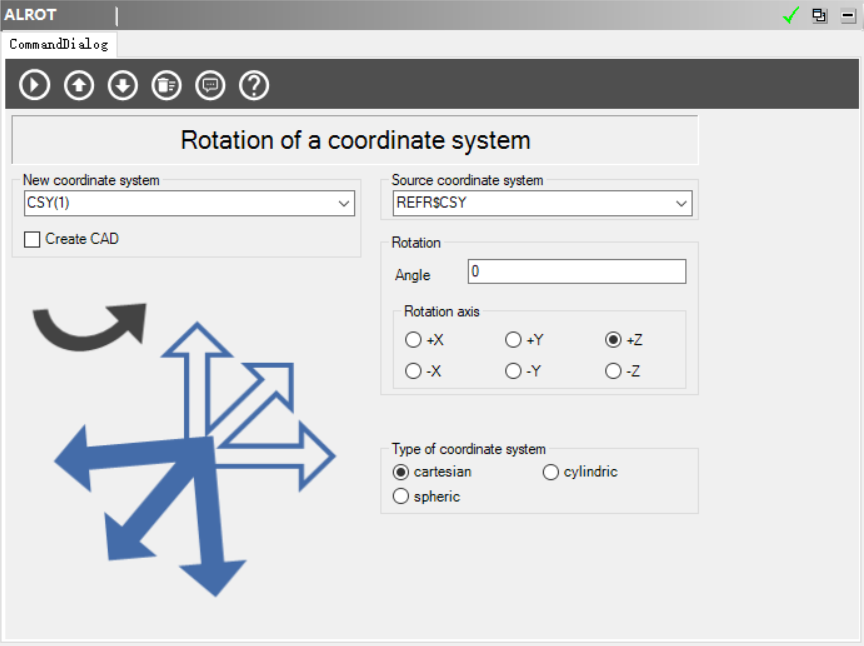Choose -Y as rotation axis
The image size is (864, 646).
[x=513, y=371]
